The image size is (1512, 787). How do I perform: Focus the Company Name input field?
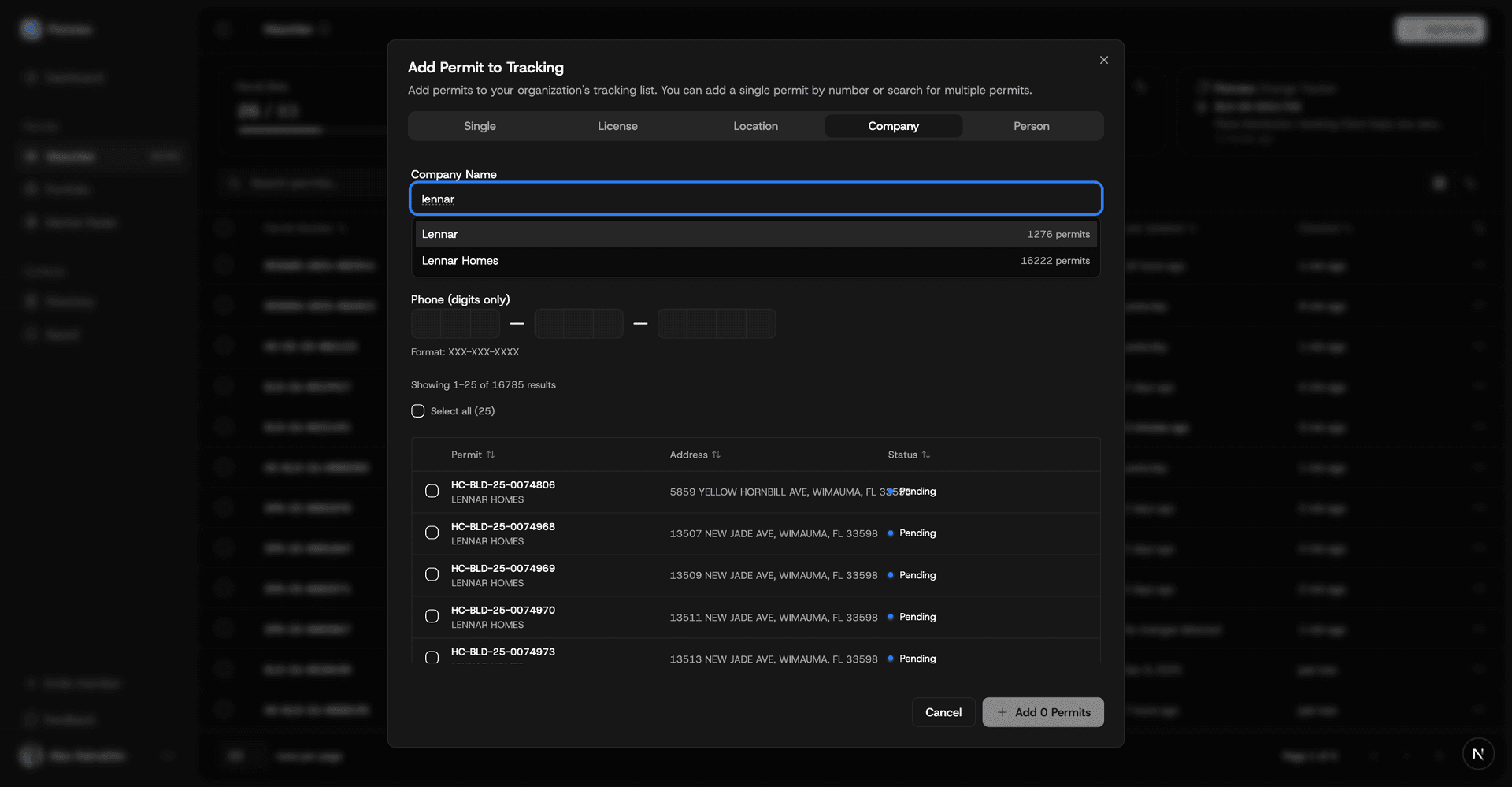tap(755, 199)
